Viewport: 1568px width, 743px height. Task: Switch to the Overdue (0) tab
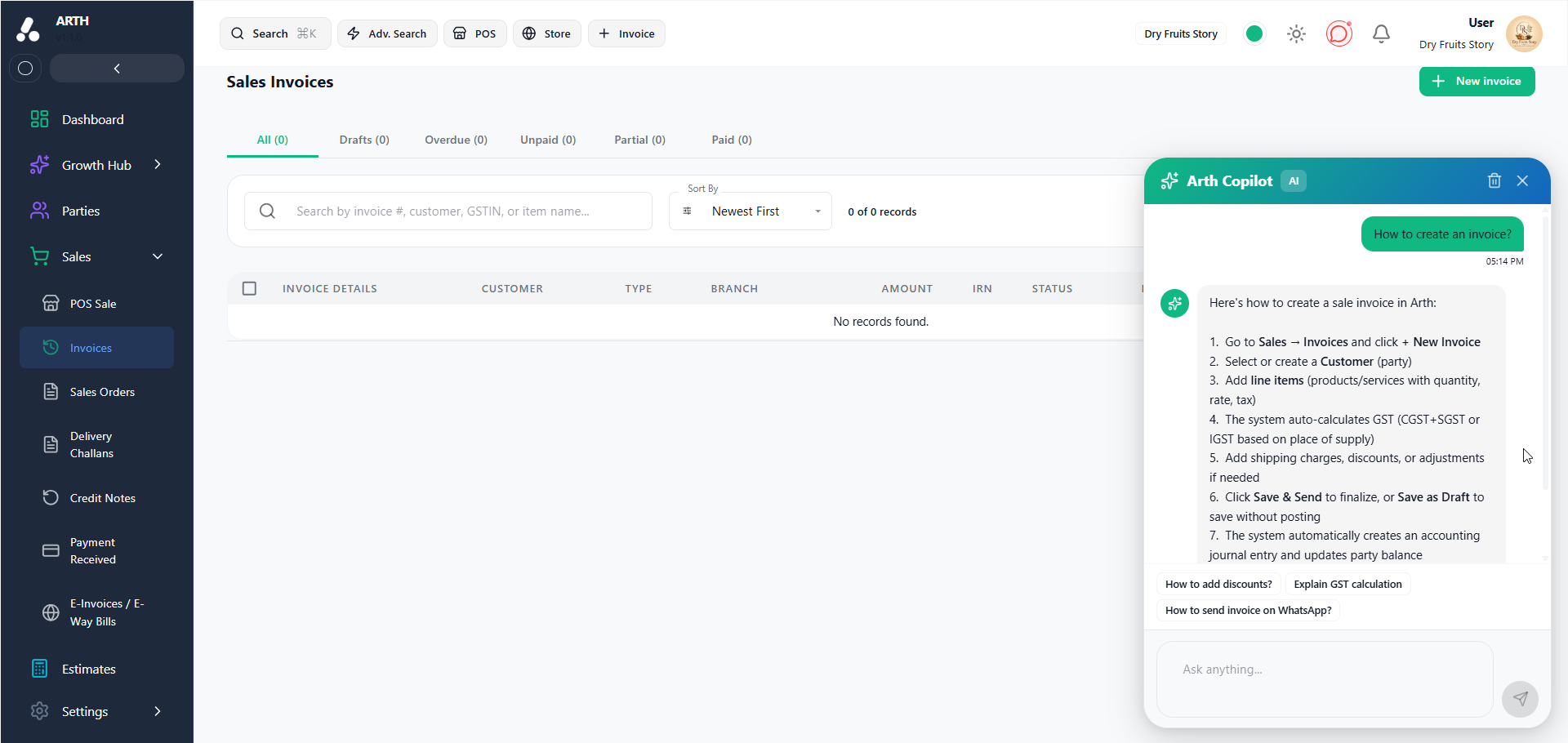pos(456,140)
